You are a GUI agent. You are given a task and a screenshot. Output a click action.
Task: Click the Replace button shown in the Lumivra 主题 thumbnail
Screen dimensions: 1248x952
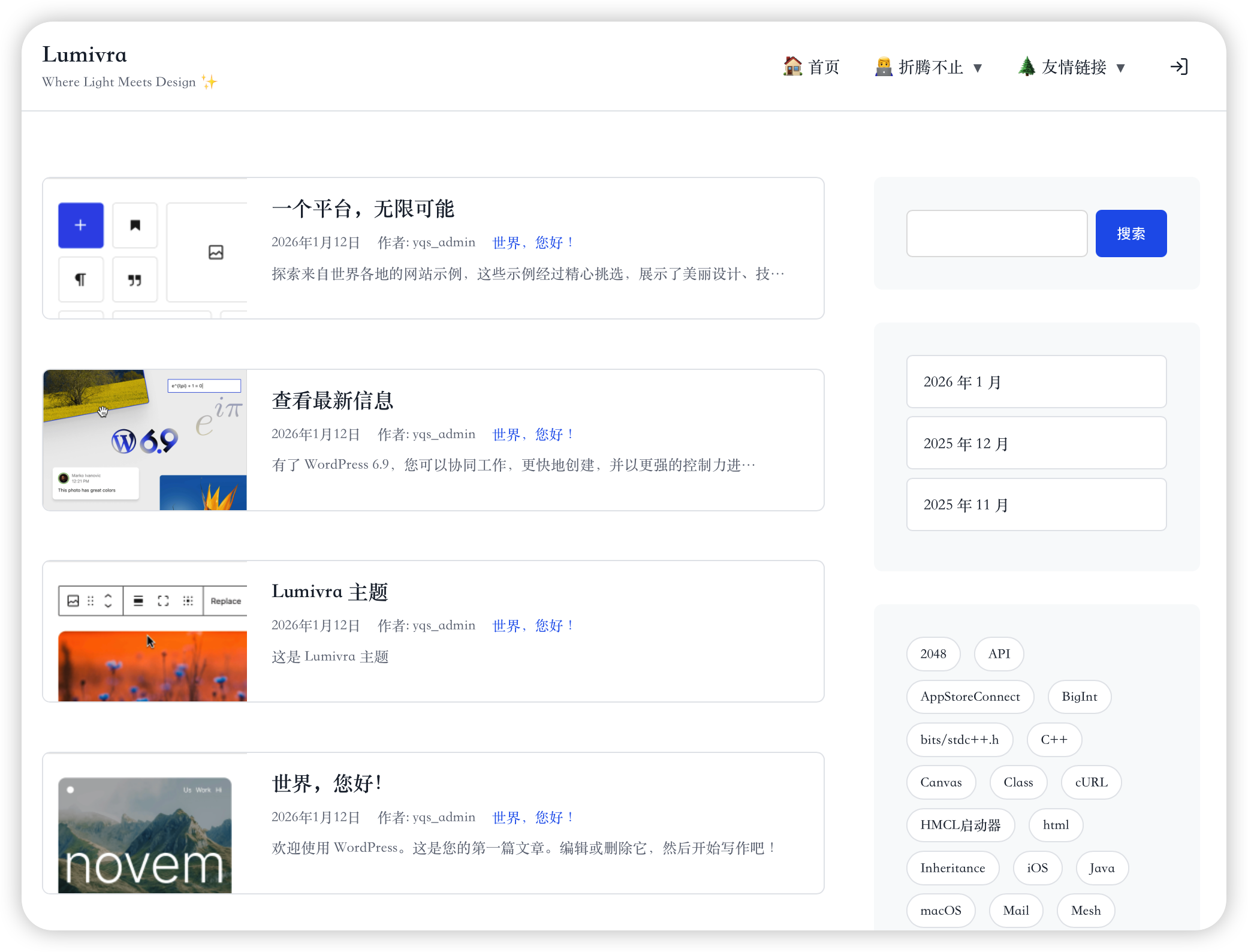coord(225,600)
